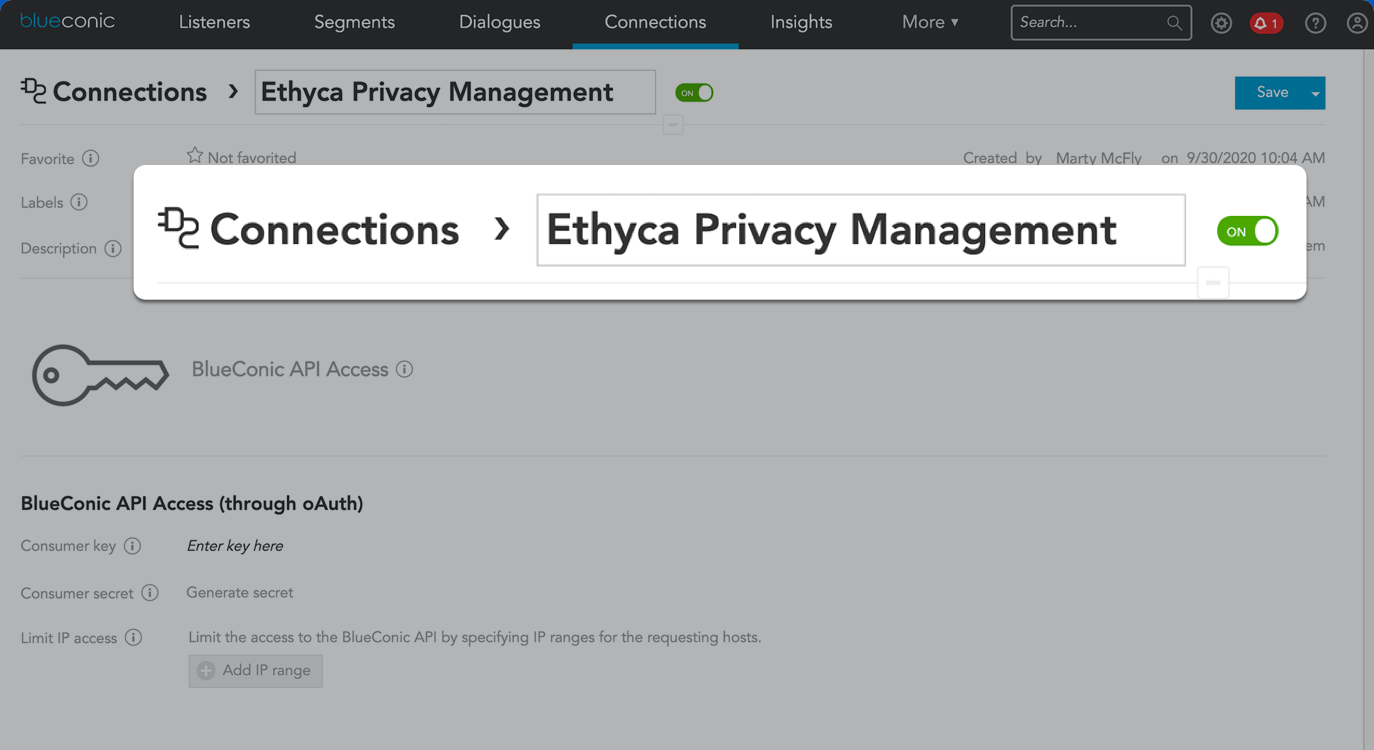Click the Enter key here field

click(x=235, y=546)
